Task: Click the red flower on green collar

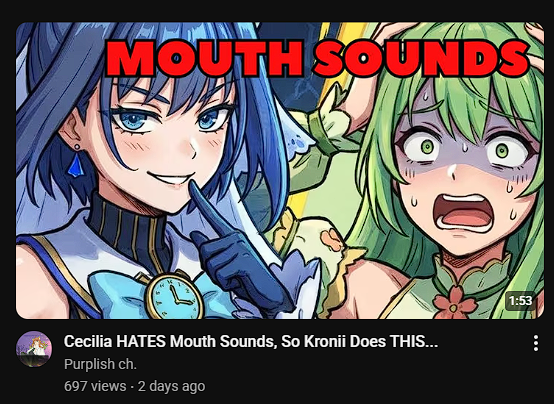Action: [453, 301]
